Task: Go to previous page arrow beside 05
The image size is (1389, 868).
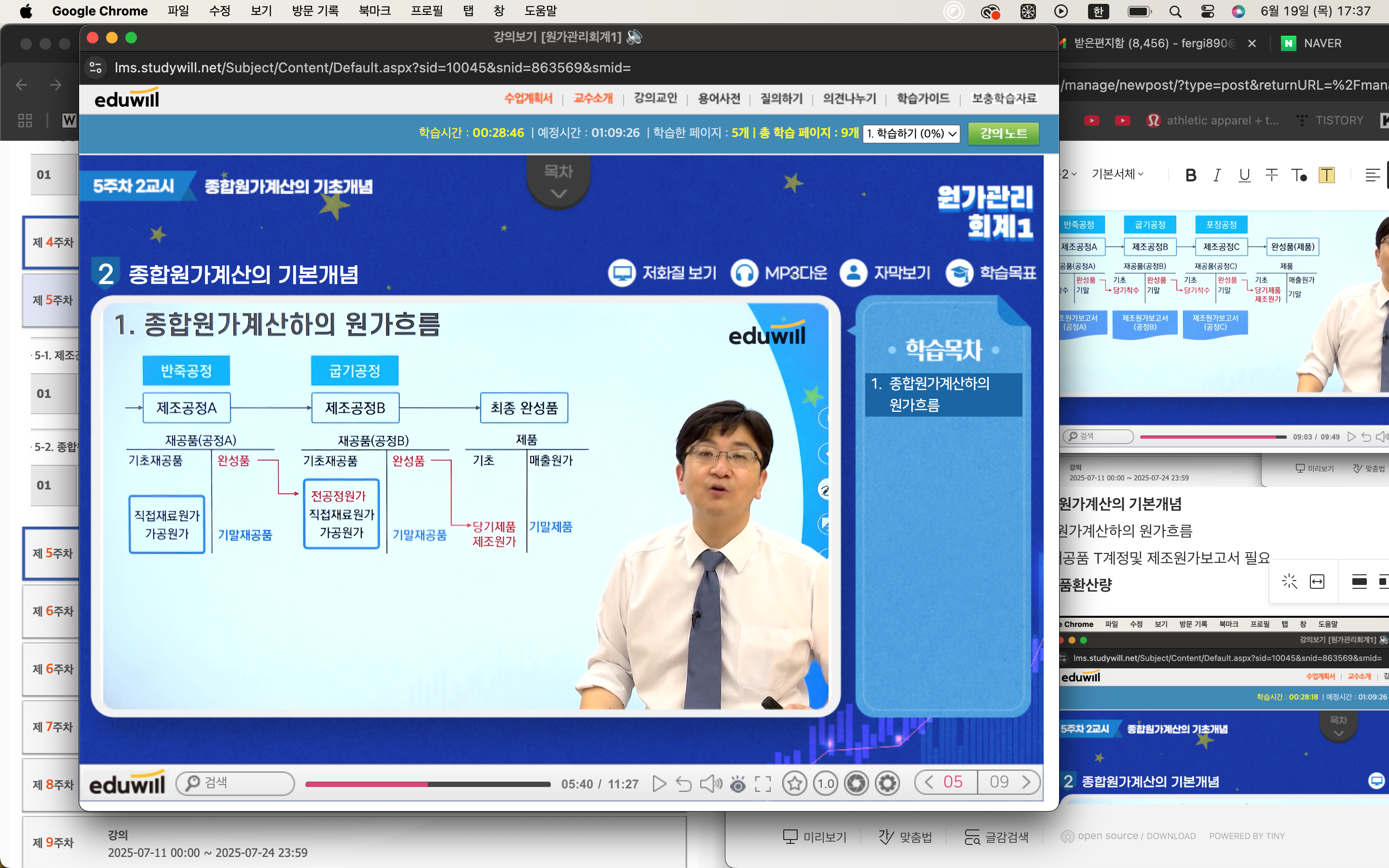Action: [929, 782]
